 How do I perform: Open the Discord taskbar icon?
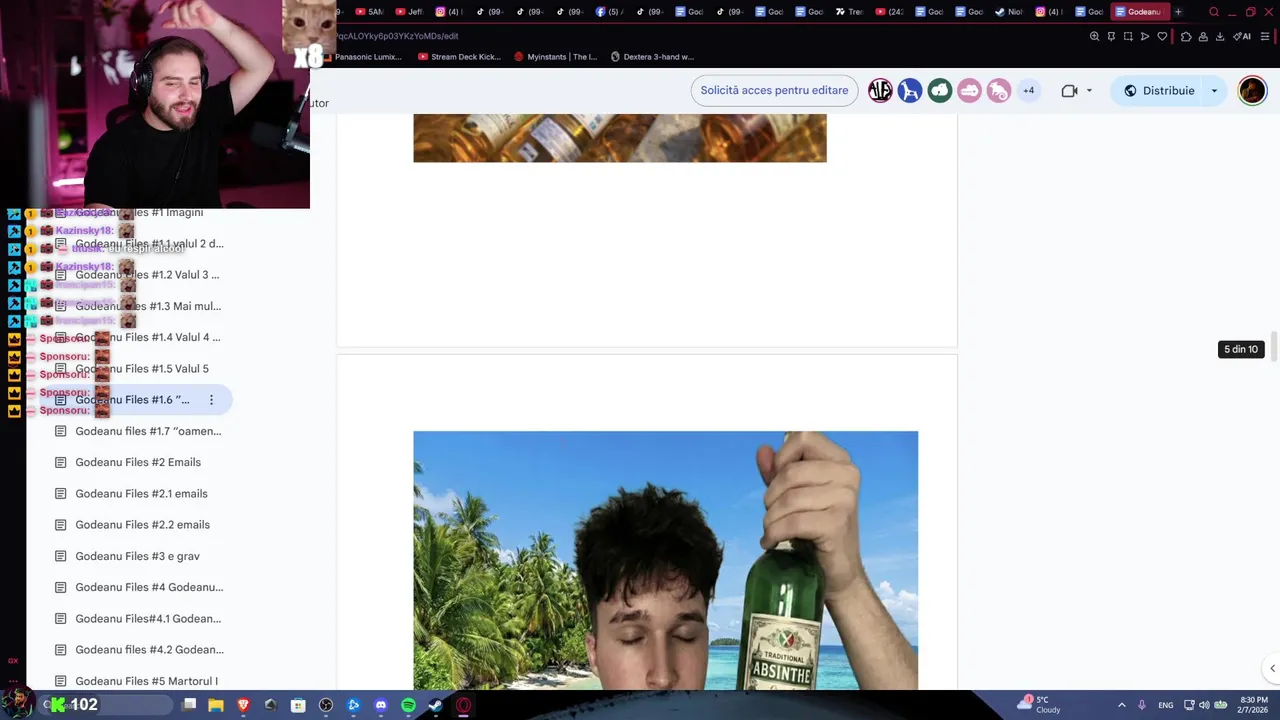[x=380, y=705]
